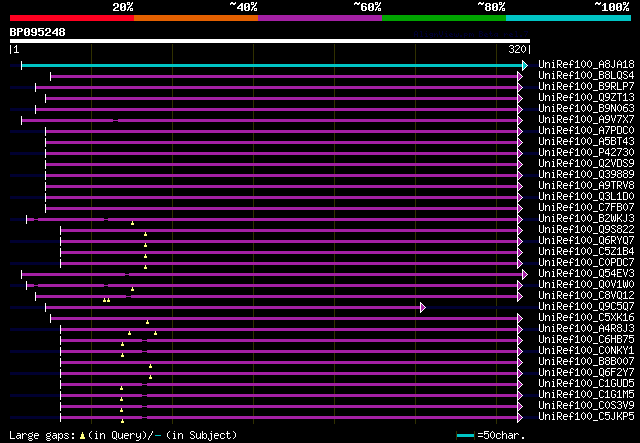Viewport: 640px width, 443px height.
Task: Click the arrowhead ending the cyan A8JA18 bar
Action: [524, 65]
